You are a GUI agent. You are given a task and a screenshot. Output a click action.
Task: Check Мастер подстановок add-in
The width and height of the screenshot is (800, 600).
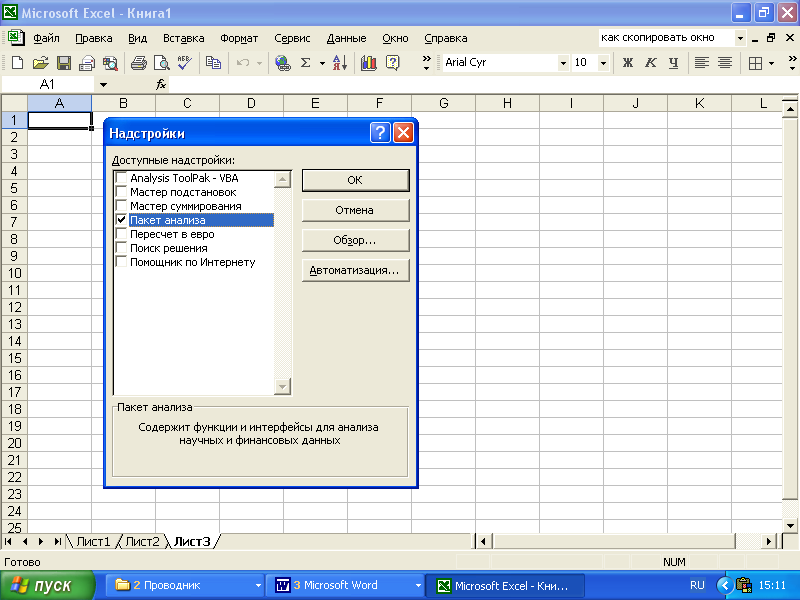[121, 192]
